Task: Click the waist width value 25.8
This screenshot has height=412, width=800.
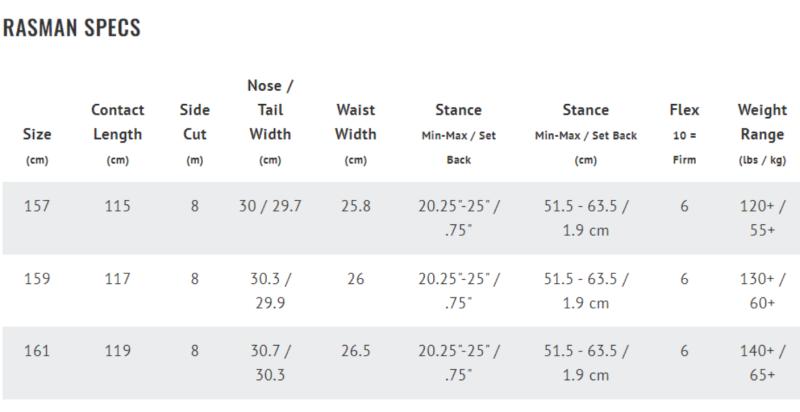Action: tap(356, 206)
